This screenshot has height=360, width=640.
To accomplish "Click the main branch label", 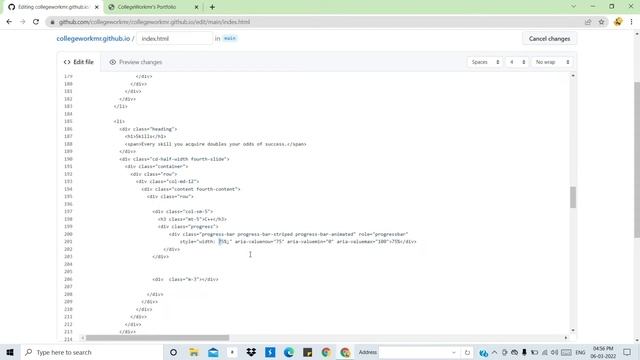I will coord(230,38).
